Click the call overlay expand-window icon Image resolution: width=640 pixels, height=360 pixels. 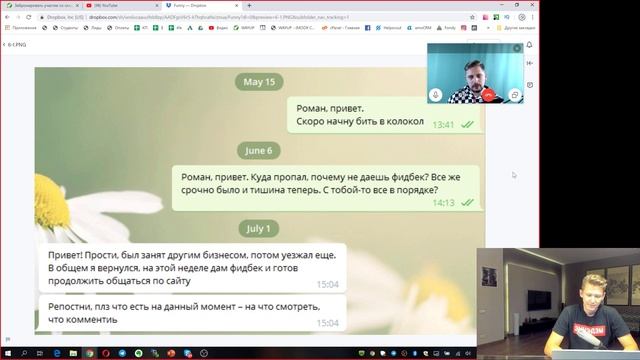515,95
